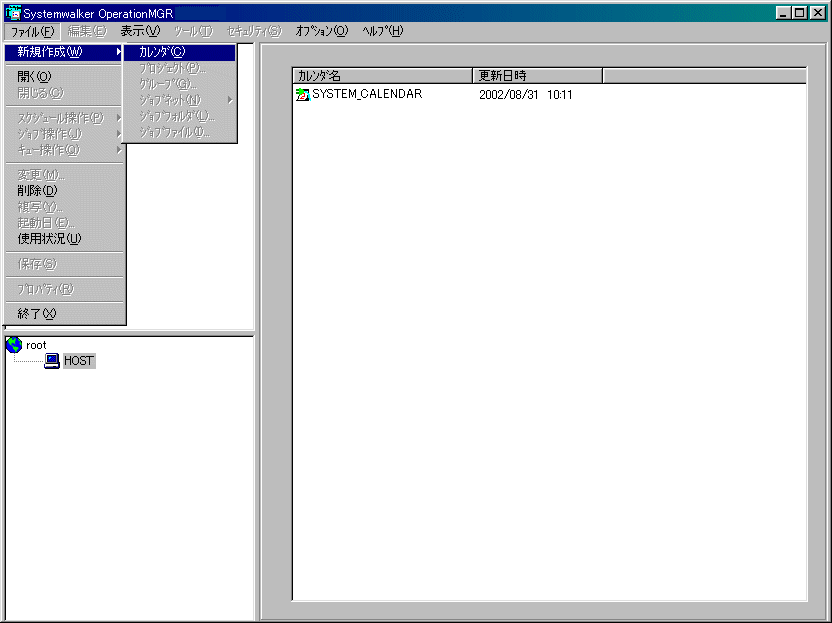Choose 複写(Y) from the File menu
832x623 pixels.
[x=65, y=207]
